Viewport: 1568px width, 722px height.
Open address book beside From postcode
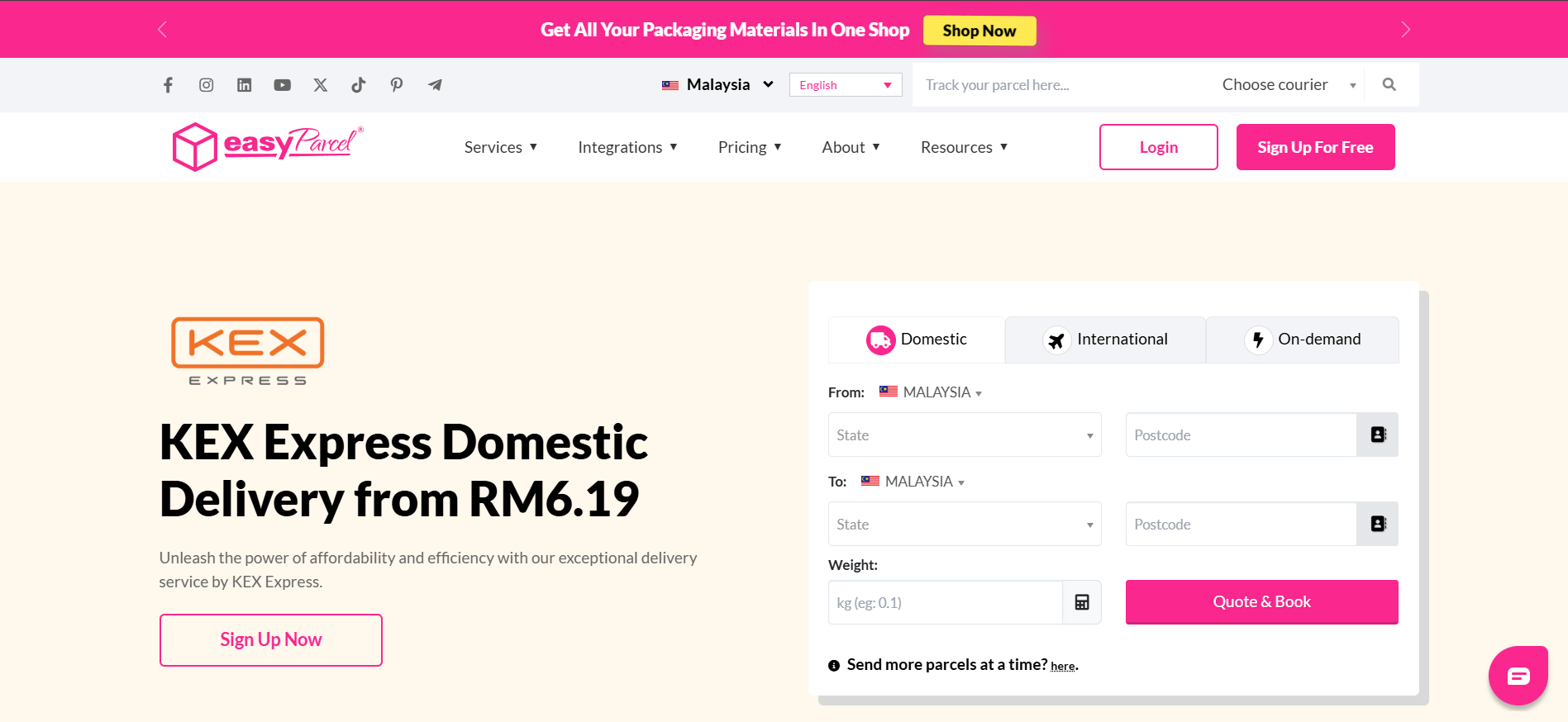1377,435
